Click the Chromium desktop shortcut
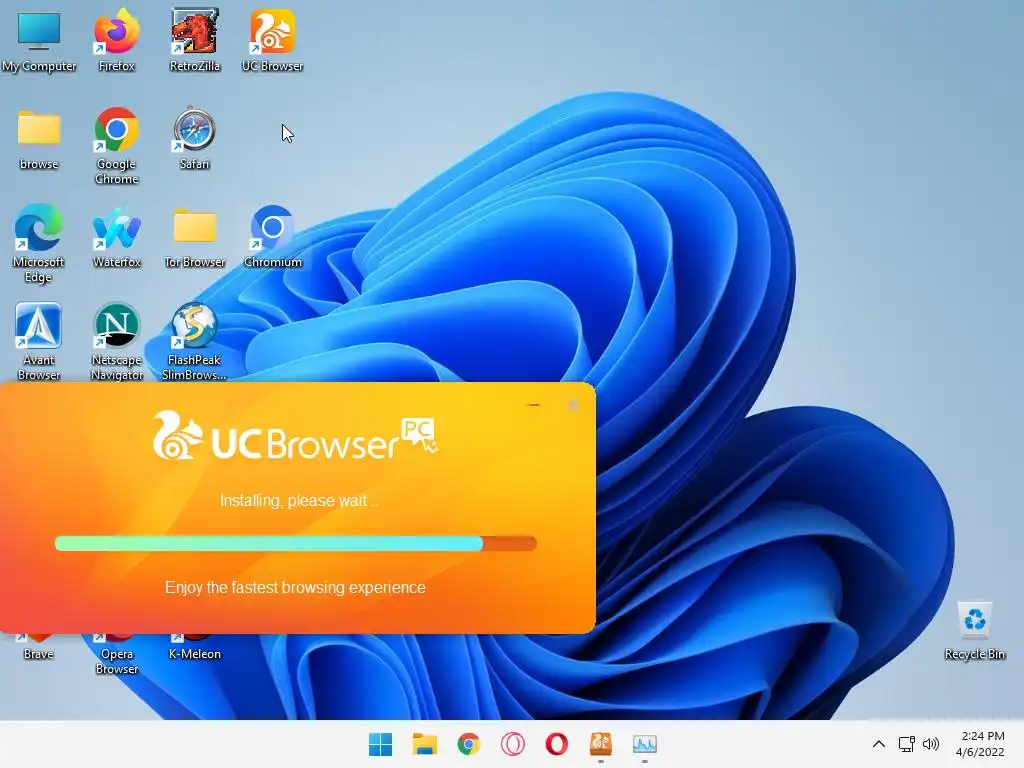The height and width of the screenshot is (768, 1024). click(x=272, y=236)
